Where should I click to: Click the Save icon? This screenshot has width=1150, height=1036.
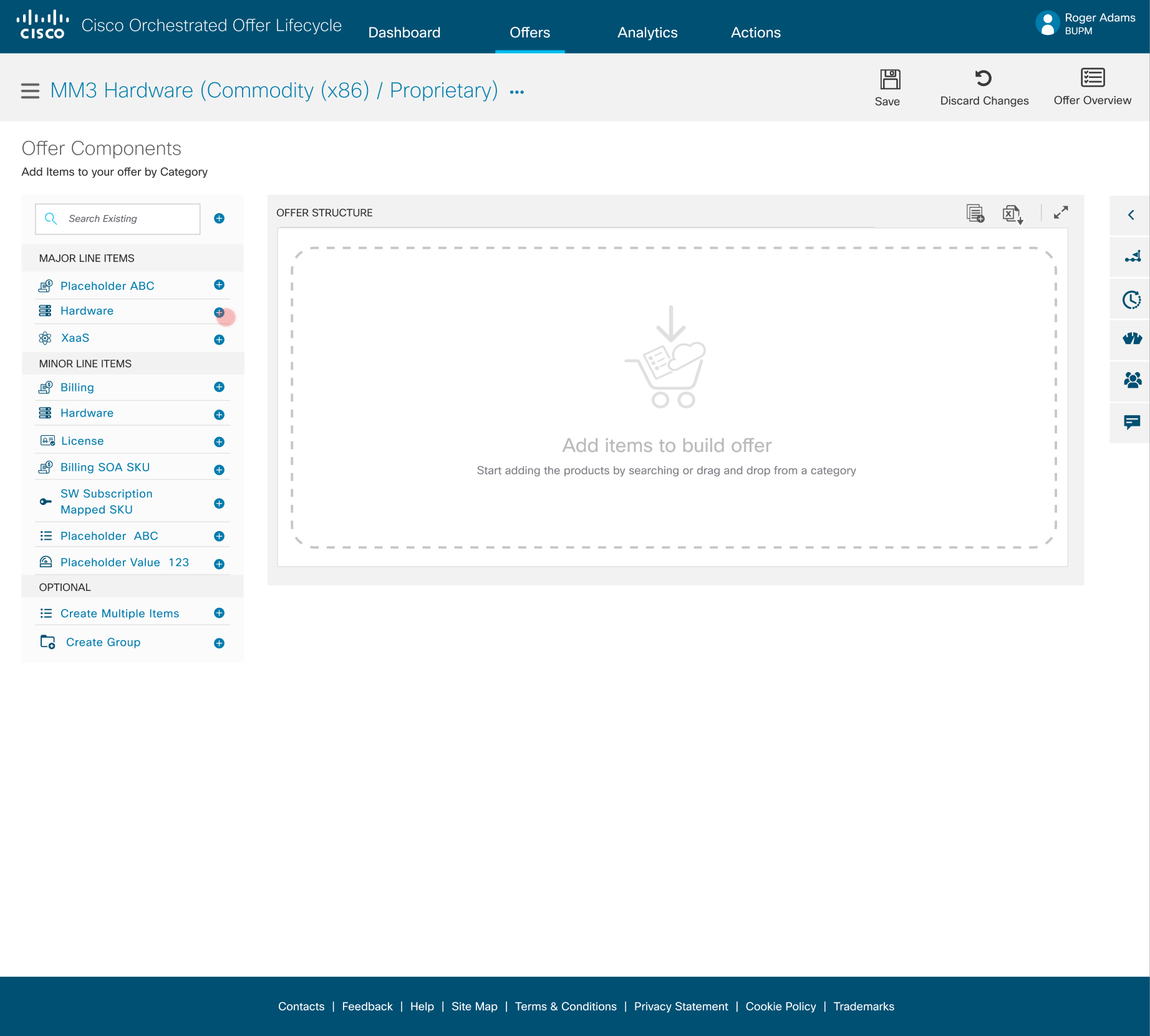tap(889, 80)
